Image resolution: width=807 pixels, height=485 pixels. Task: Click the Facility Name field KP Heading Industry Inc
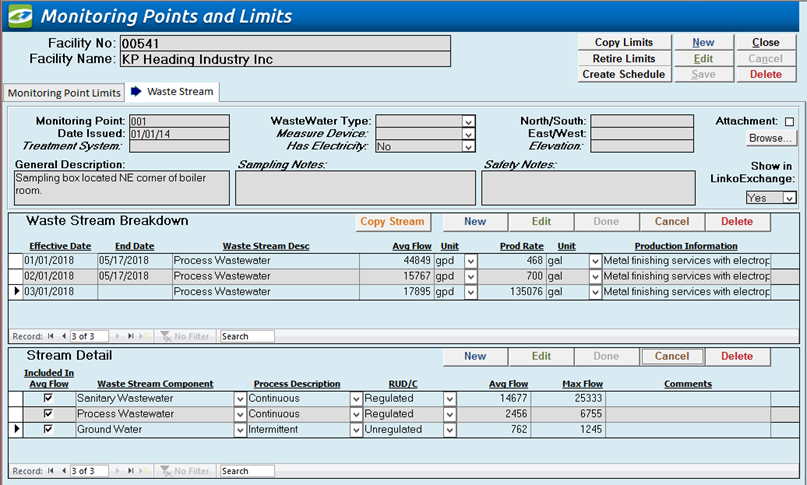[x=285, y=59]
